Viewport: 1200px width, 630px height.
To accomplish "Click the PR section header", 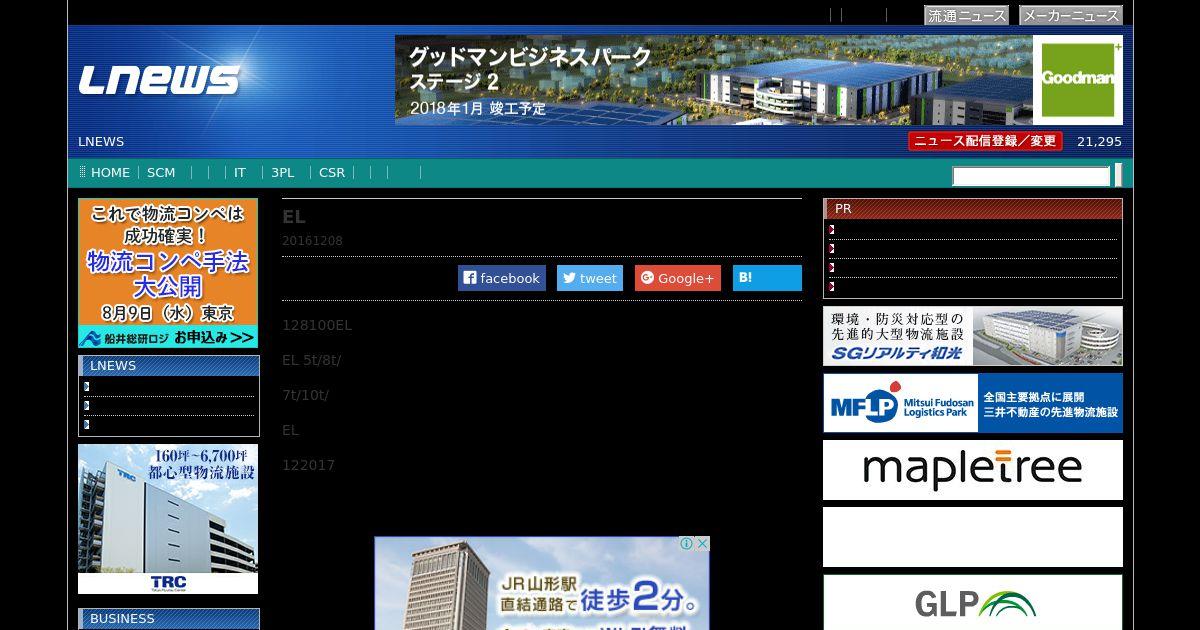I will (973, 208).
